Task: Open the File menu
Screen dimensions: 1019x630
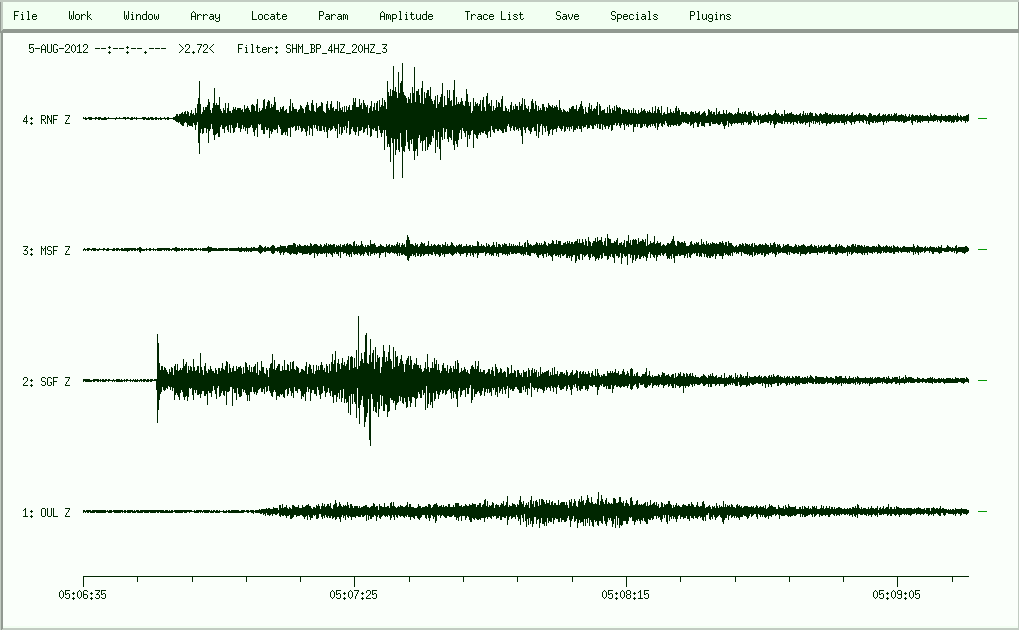Action: click(25, 16)
